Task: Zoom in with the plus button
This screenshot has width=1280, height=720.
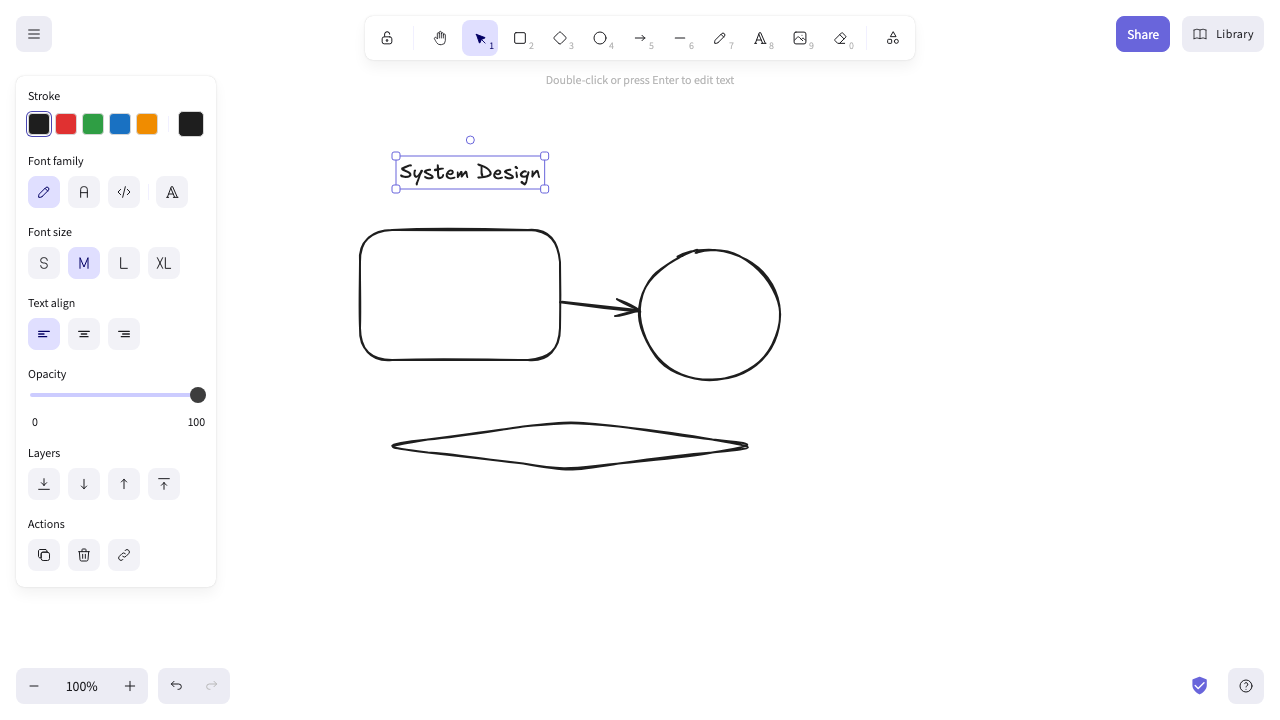Action: click(130, 686)
